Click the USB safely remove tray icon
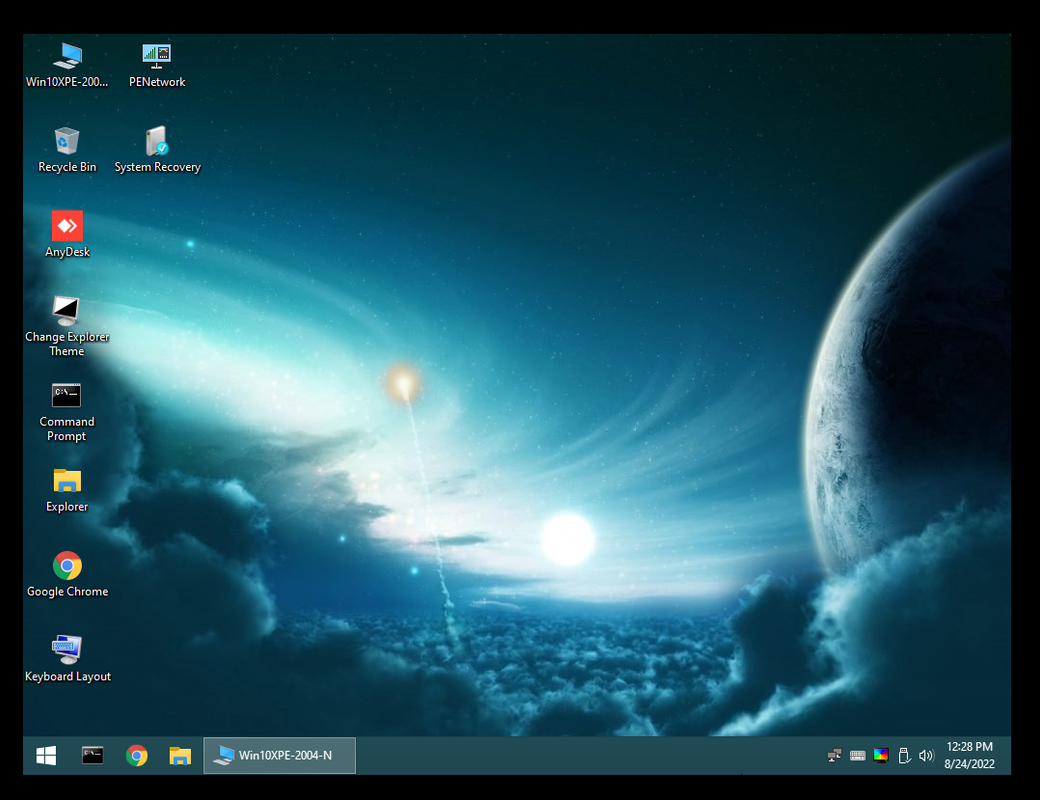 coord(903,755)
